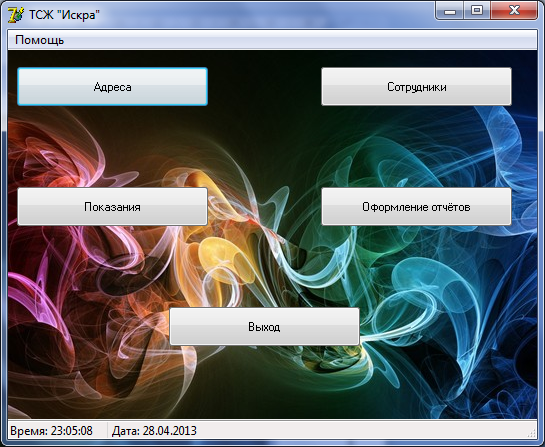Click the status bar resize grip
The height and width of the screenshot is (447, 545).
pyautogui.click(x=532, y=433)
